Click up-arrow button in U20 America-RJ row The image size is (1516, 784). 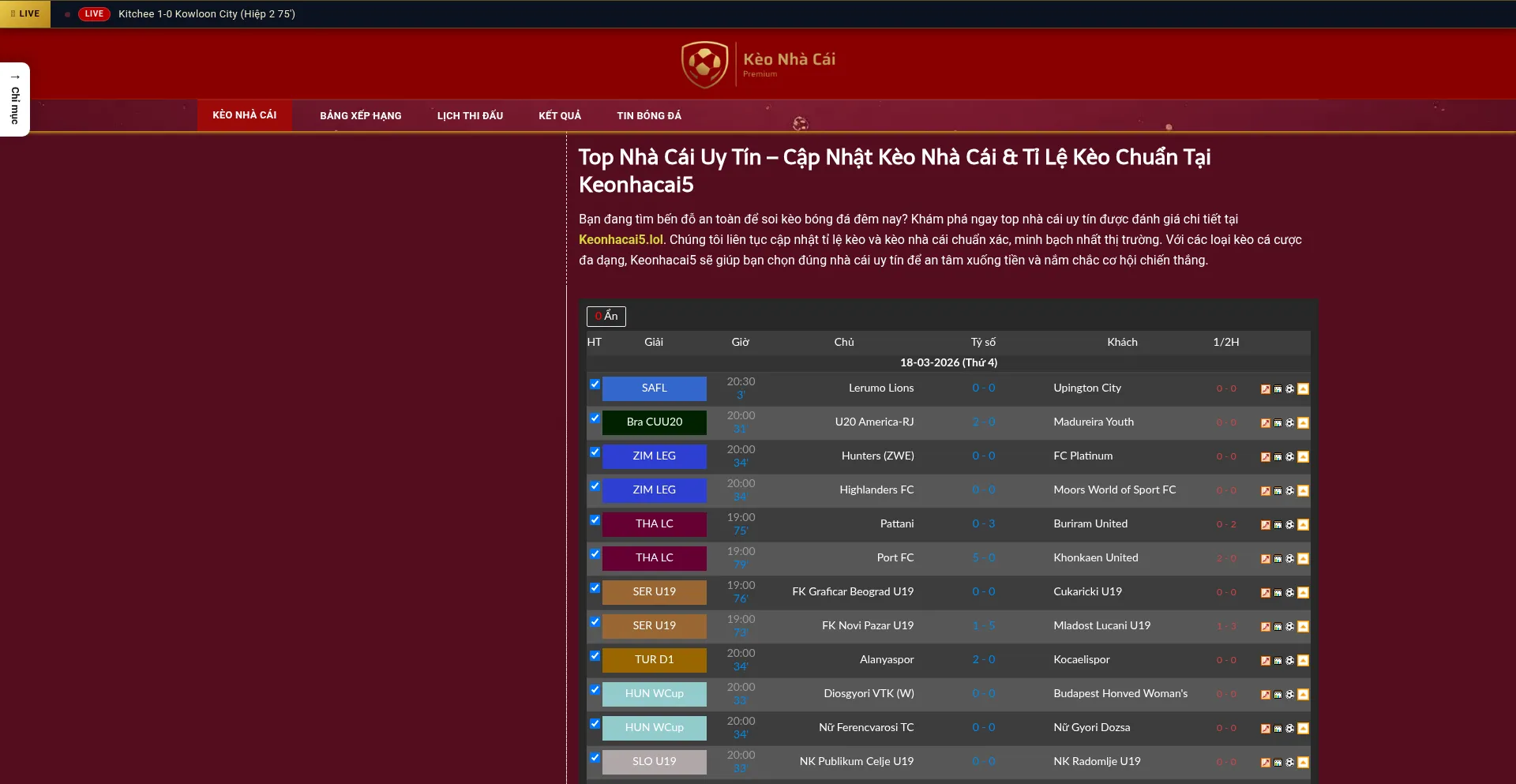tap(1303, 422)
